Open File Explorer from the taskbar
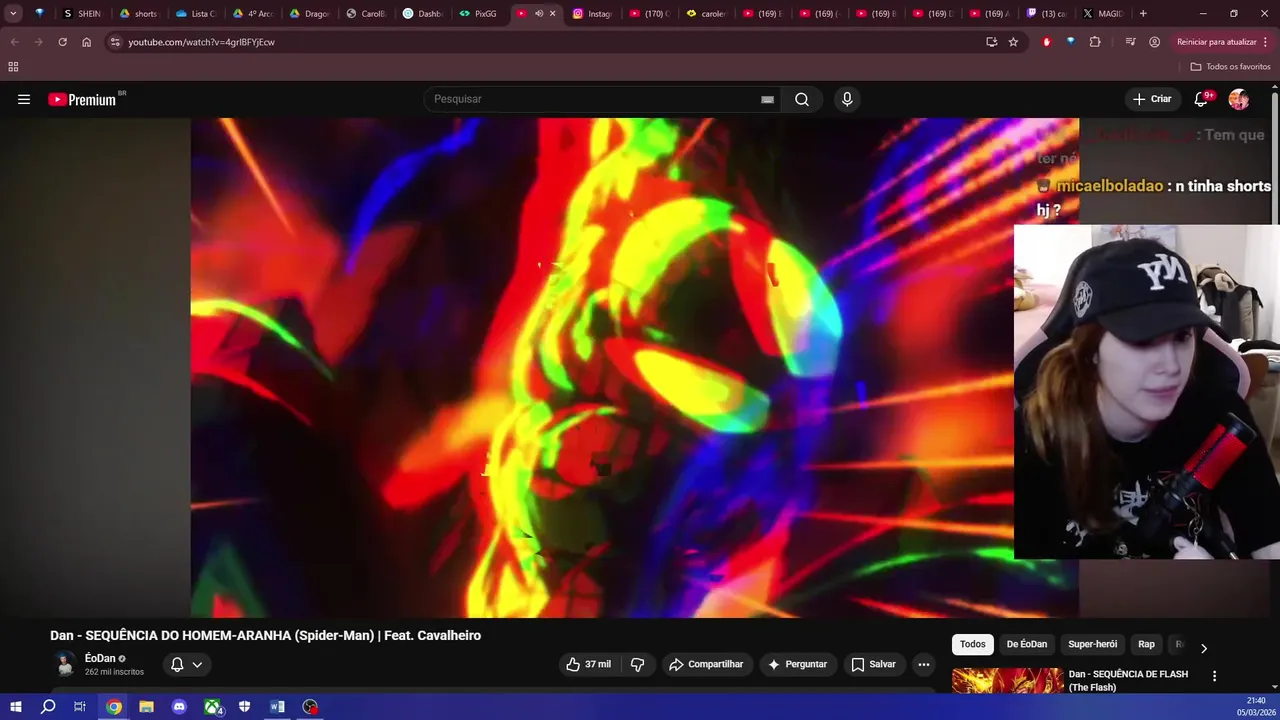This screenshot has height=720, width=1280. tap(146, 707)
